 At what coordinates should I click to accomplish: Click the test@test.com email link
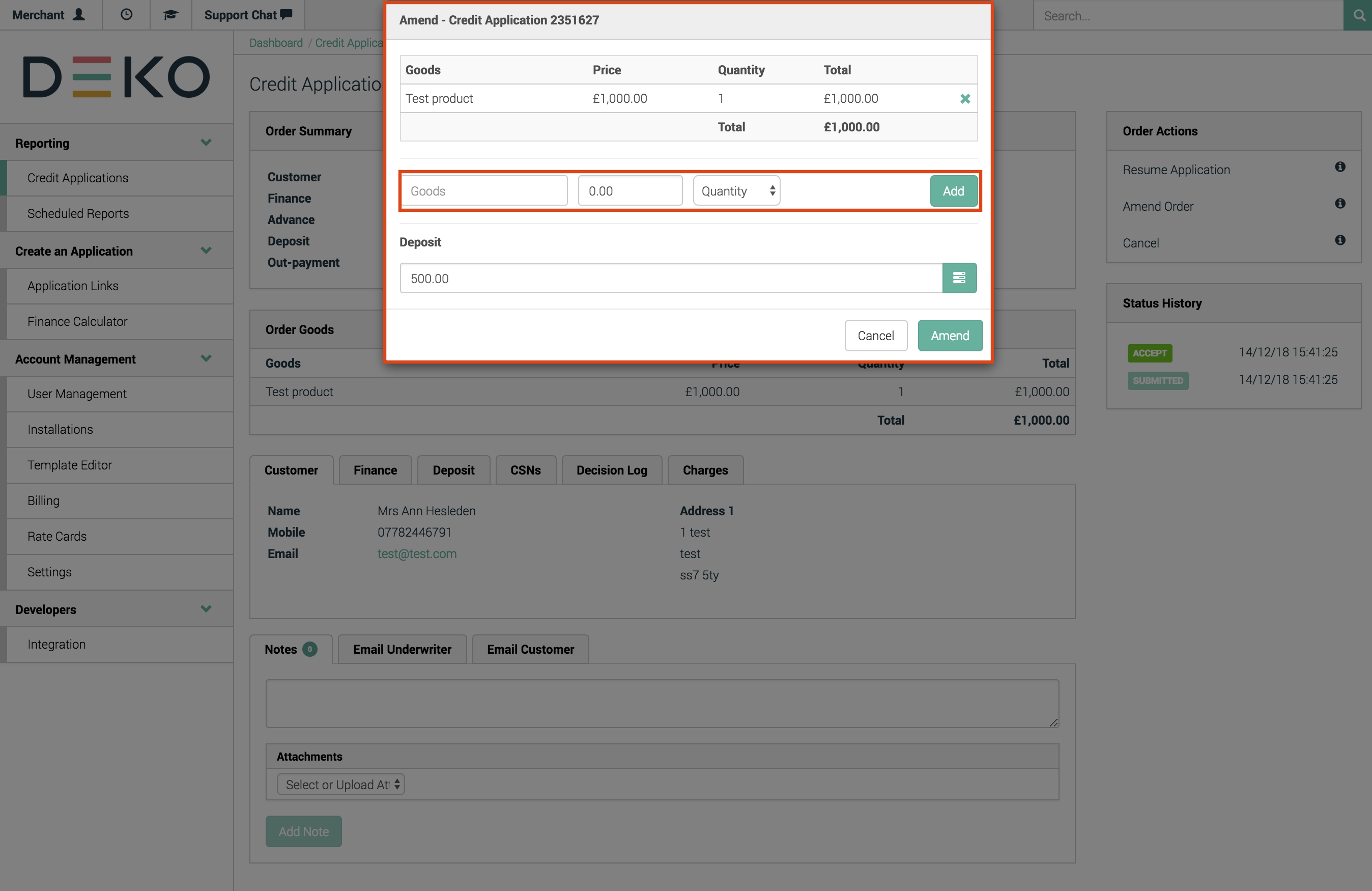point(416,553)
